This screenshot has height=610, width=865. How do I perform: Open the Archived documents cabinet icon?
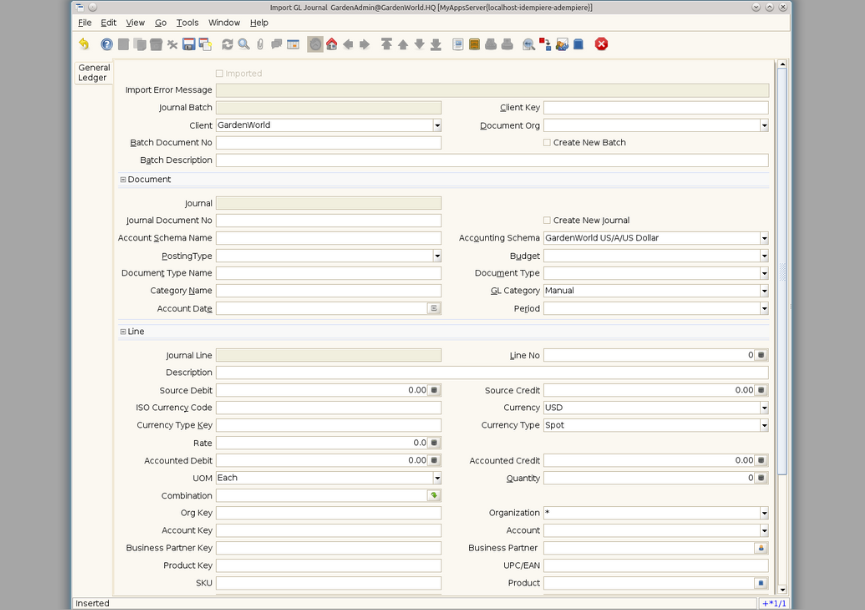point(474,44)
